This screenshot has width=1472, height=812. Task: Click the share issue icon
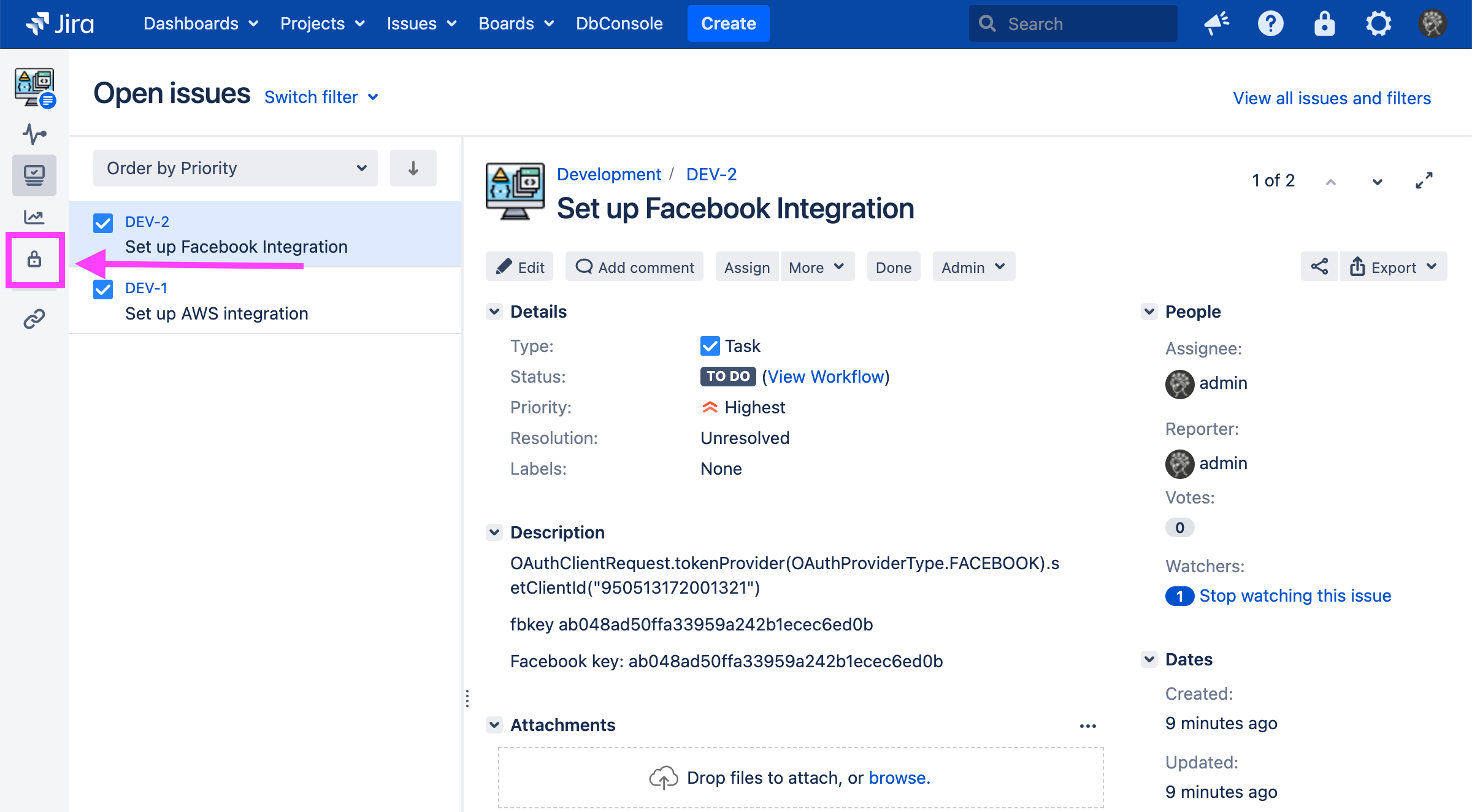[x=1319, y=267]
